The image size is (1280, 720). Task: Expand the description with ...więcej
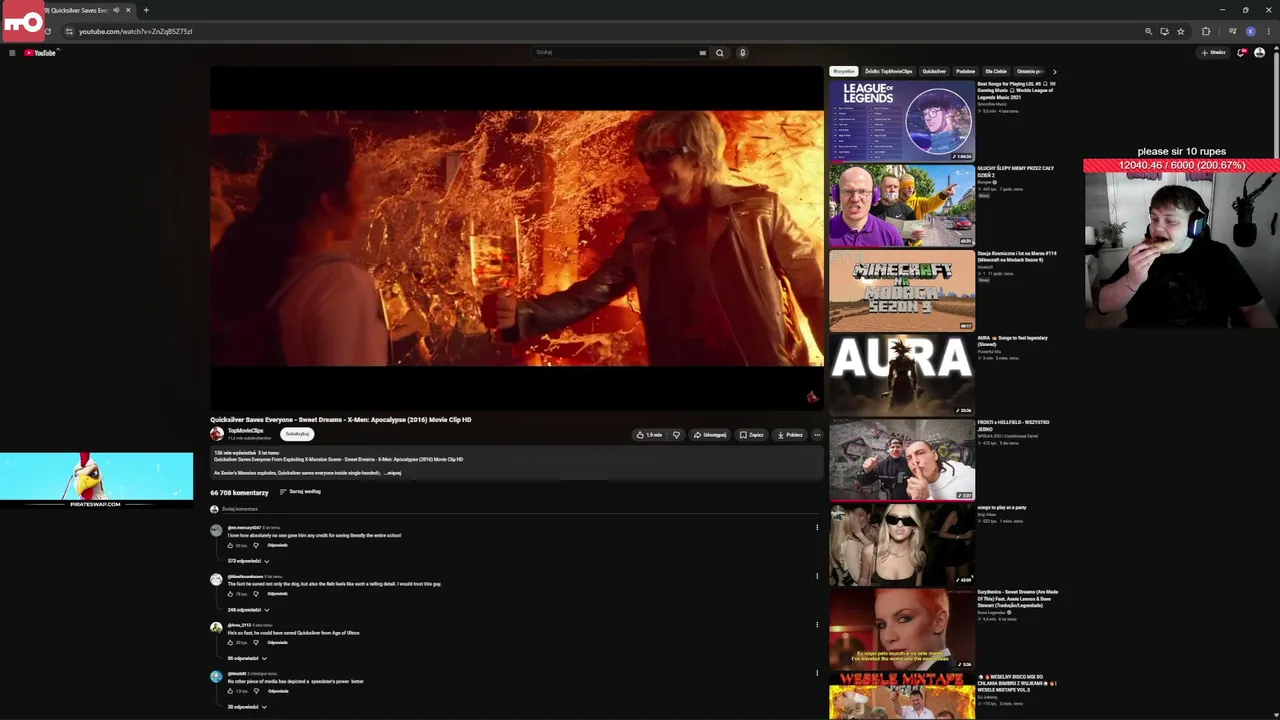(x=393, y=473)
